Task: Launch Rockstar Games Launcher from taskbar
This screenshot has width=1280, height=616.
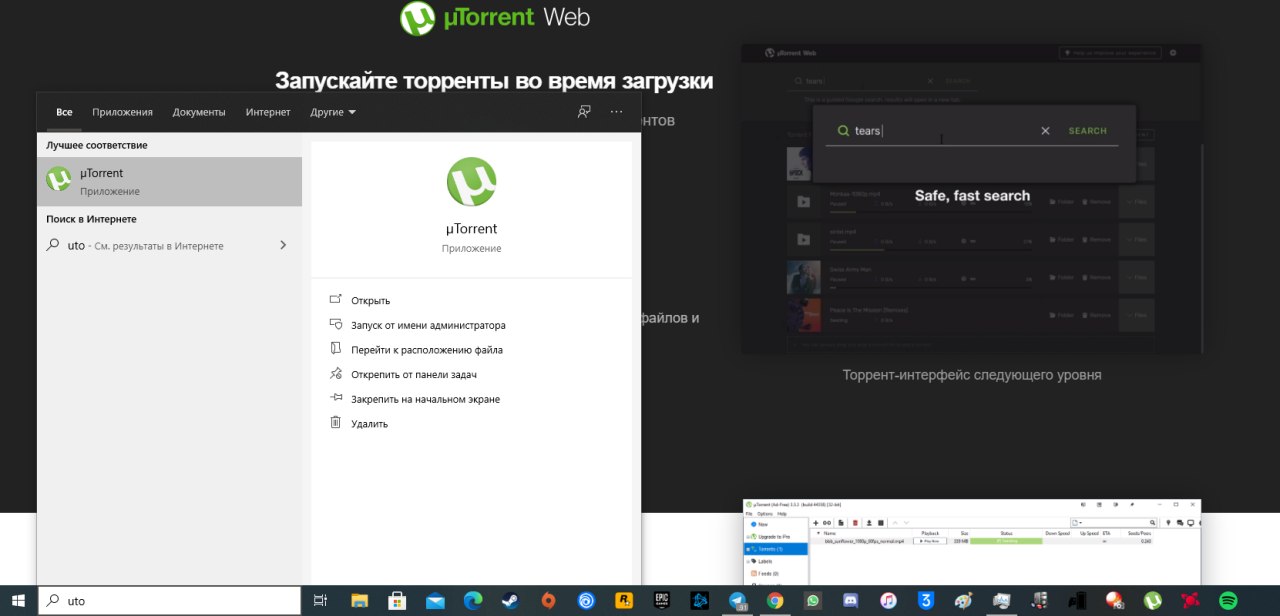Action: [x=624, y=601]
